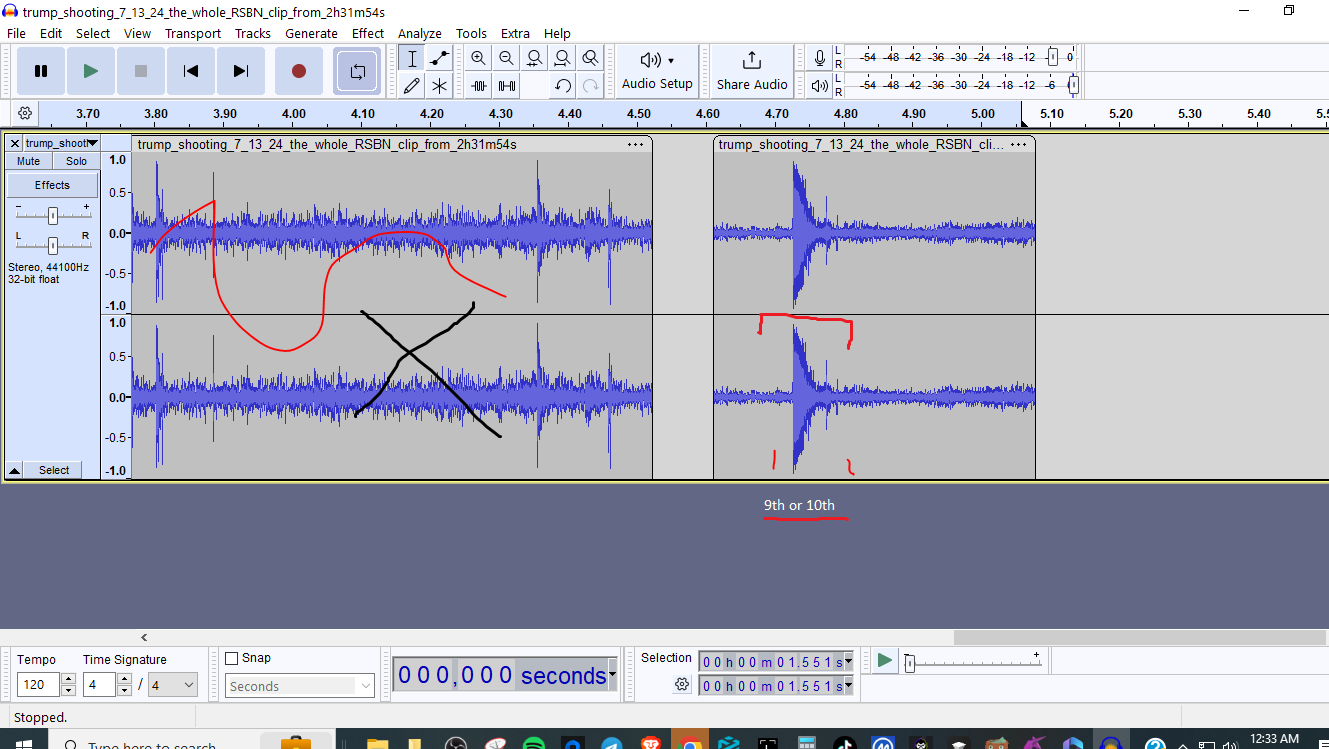
Task: Open the File menu
Action: [x=16, y=33]
